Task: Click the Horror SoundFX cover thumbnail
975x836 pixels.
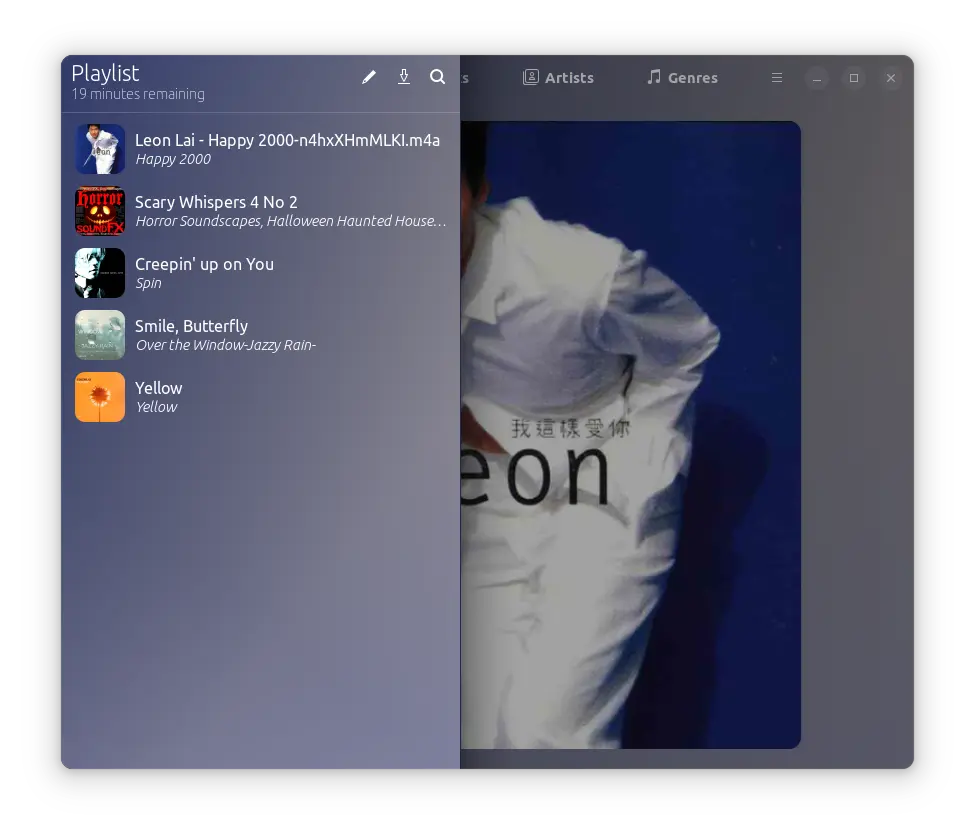Action: click(100, 211)
